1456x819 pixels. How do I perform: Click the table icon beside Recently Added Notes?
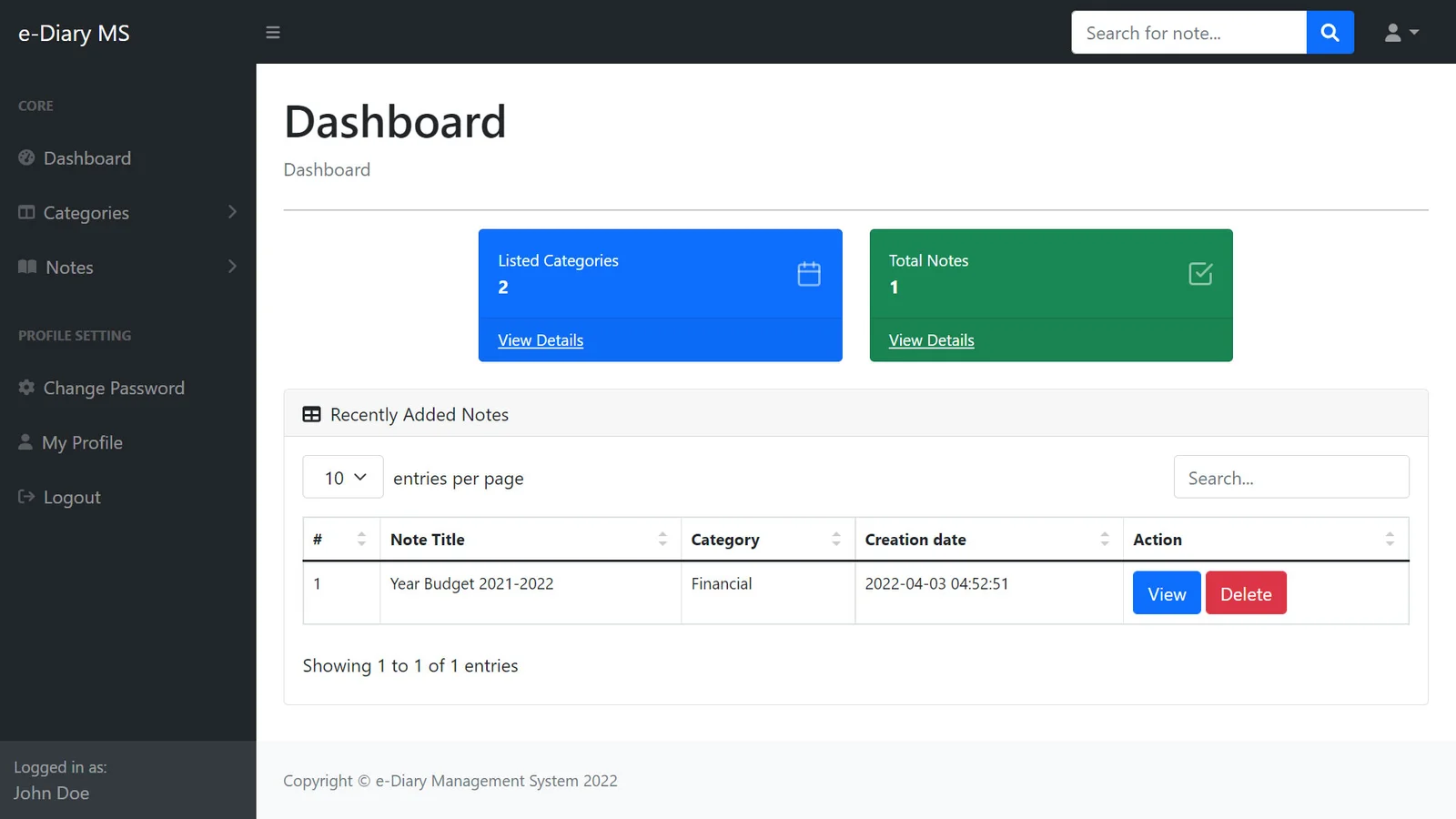point(311,414)
